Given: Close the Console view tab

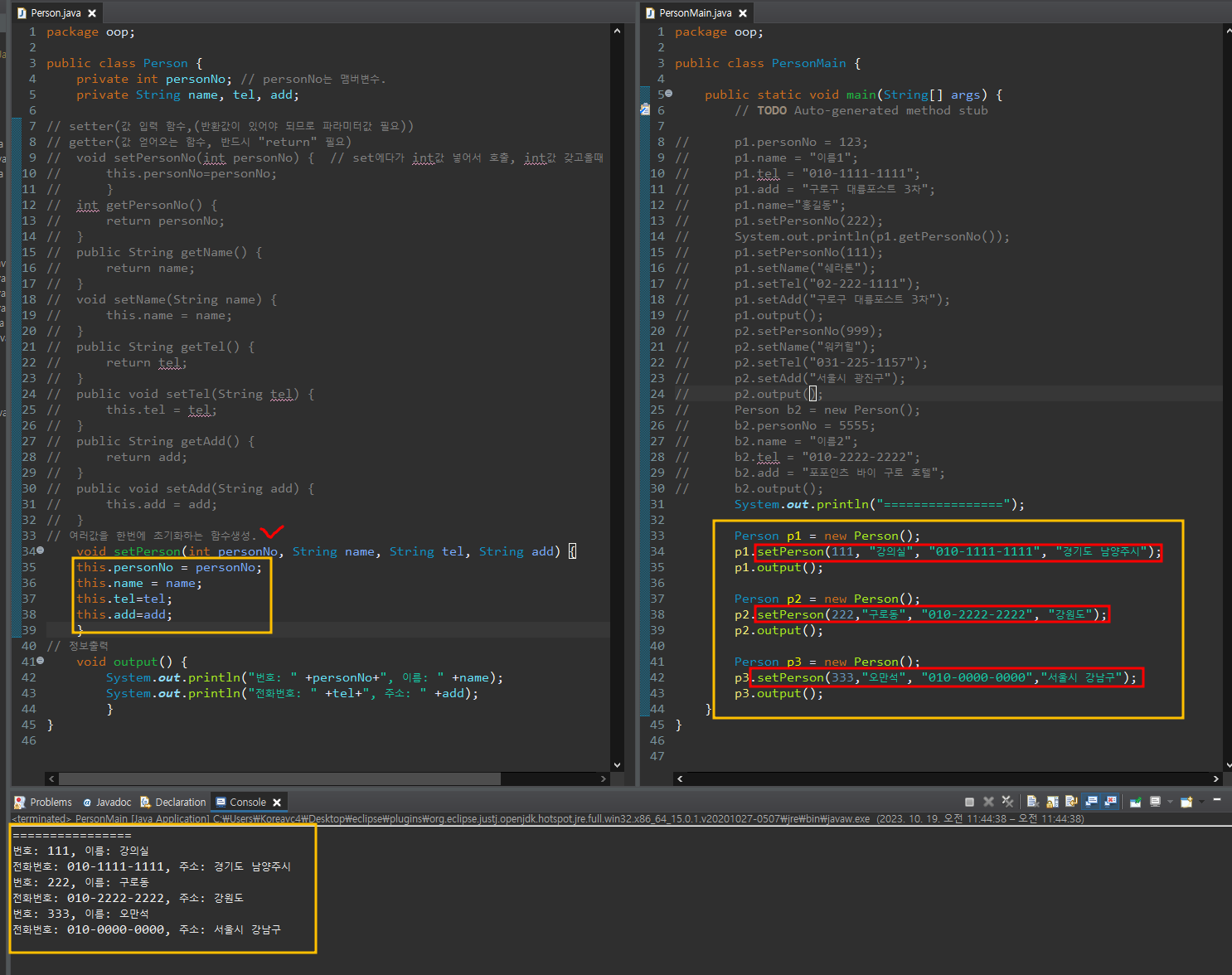Looking at the screenshot, I should click(277, 803).
